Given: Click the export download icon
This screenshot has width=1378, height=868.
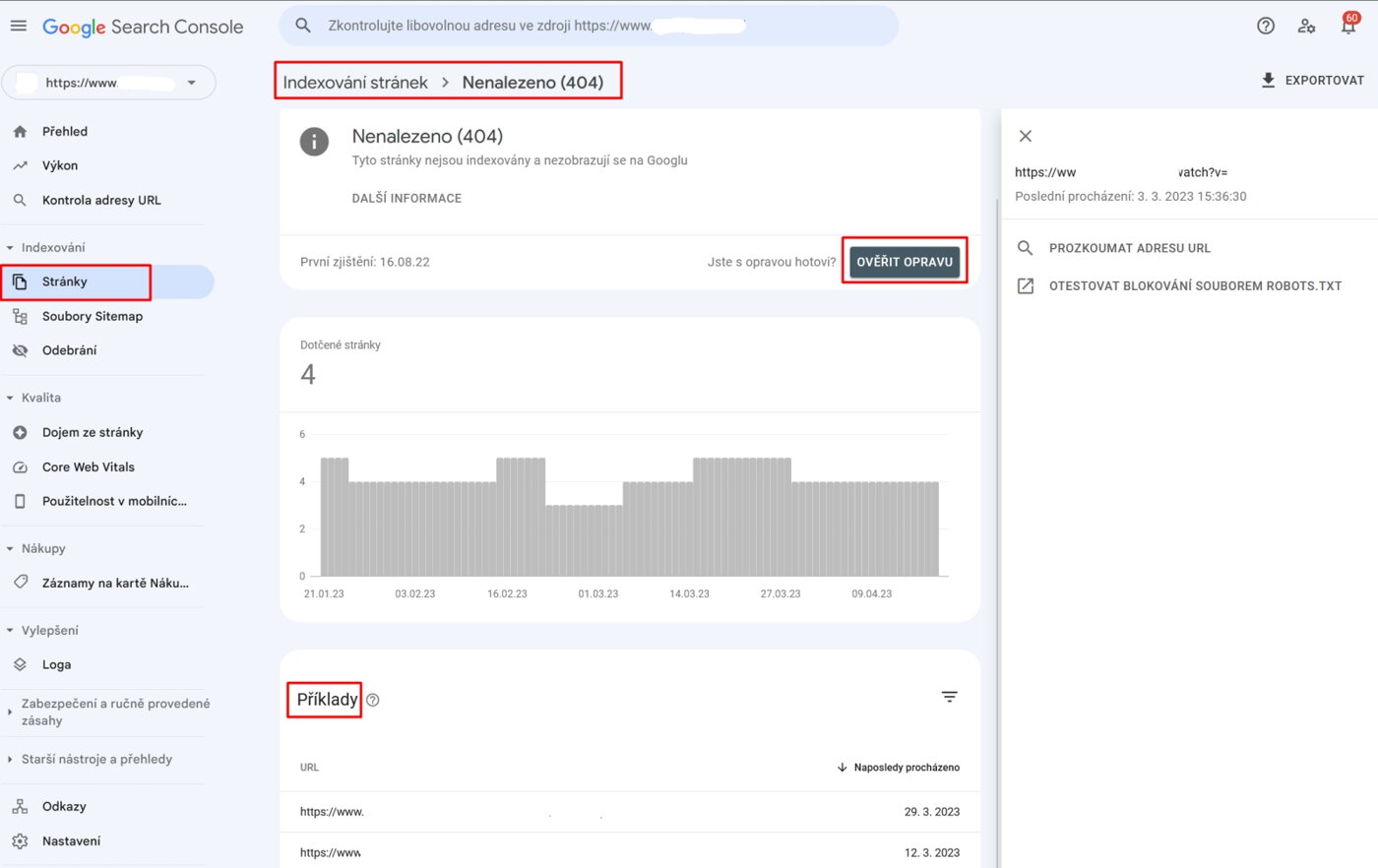Looking at the screenshot, I should (1269, 80).
